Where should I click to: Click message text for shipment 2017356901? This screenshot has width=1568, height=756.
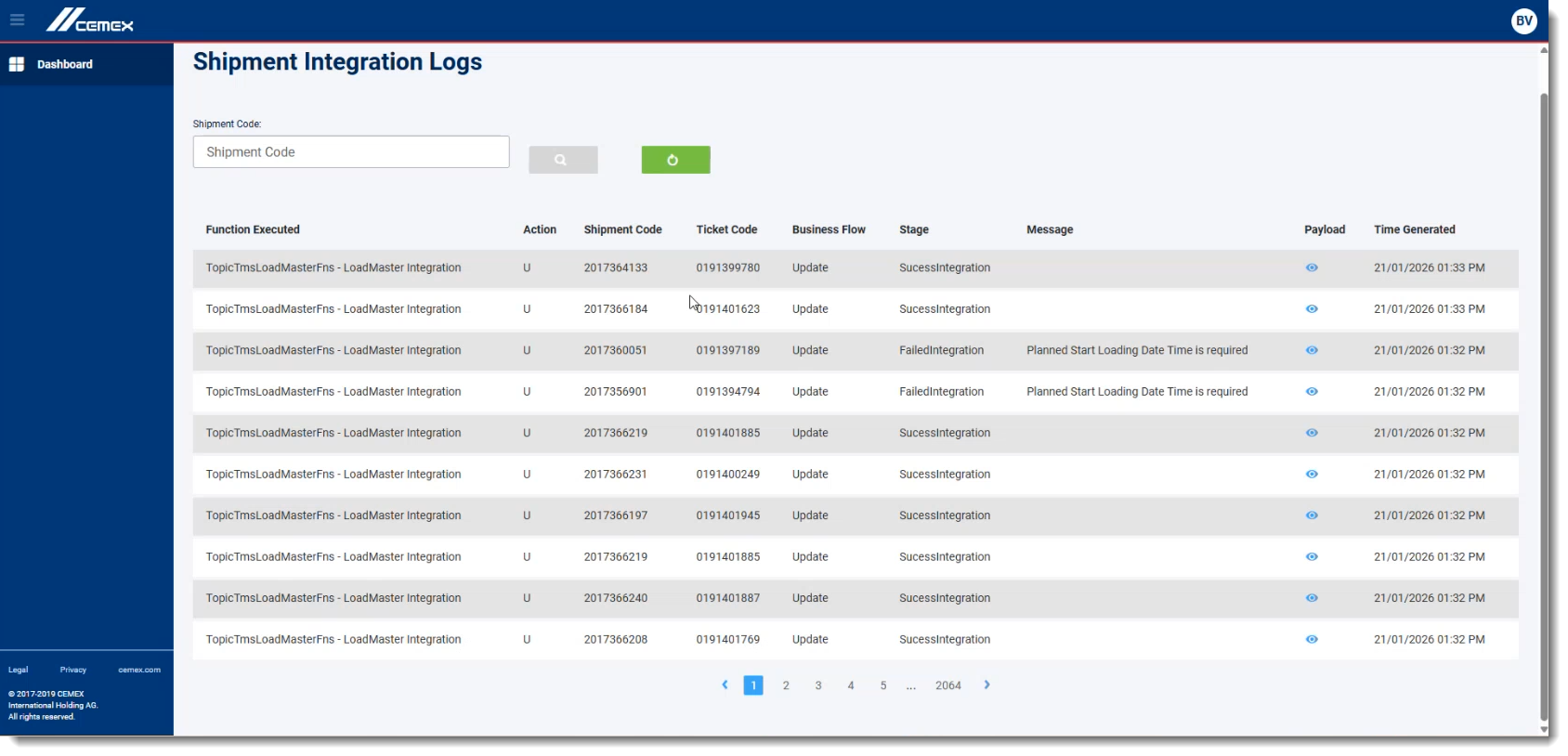pyautogui.click(x=1137, y=392)
